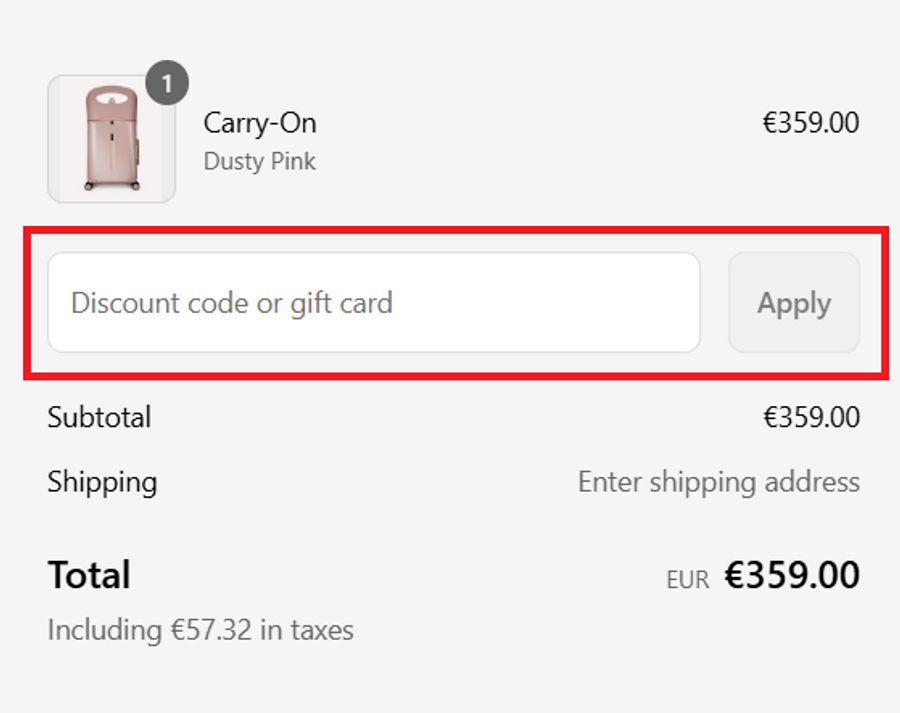900x713 pixels.
Task: Click the pink suitcase's top handle in thumbnail
Action: [110, 97]
